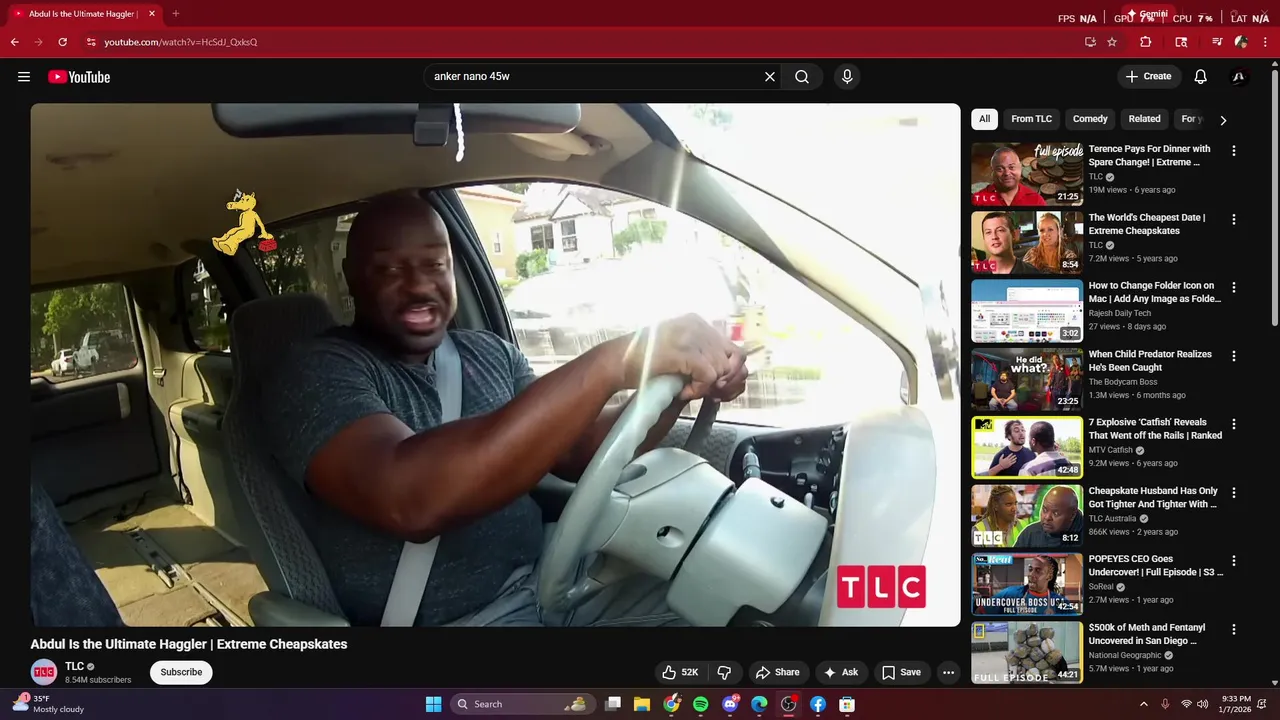Open Discord from taskbar

[730, 704]
